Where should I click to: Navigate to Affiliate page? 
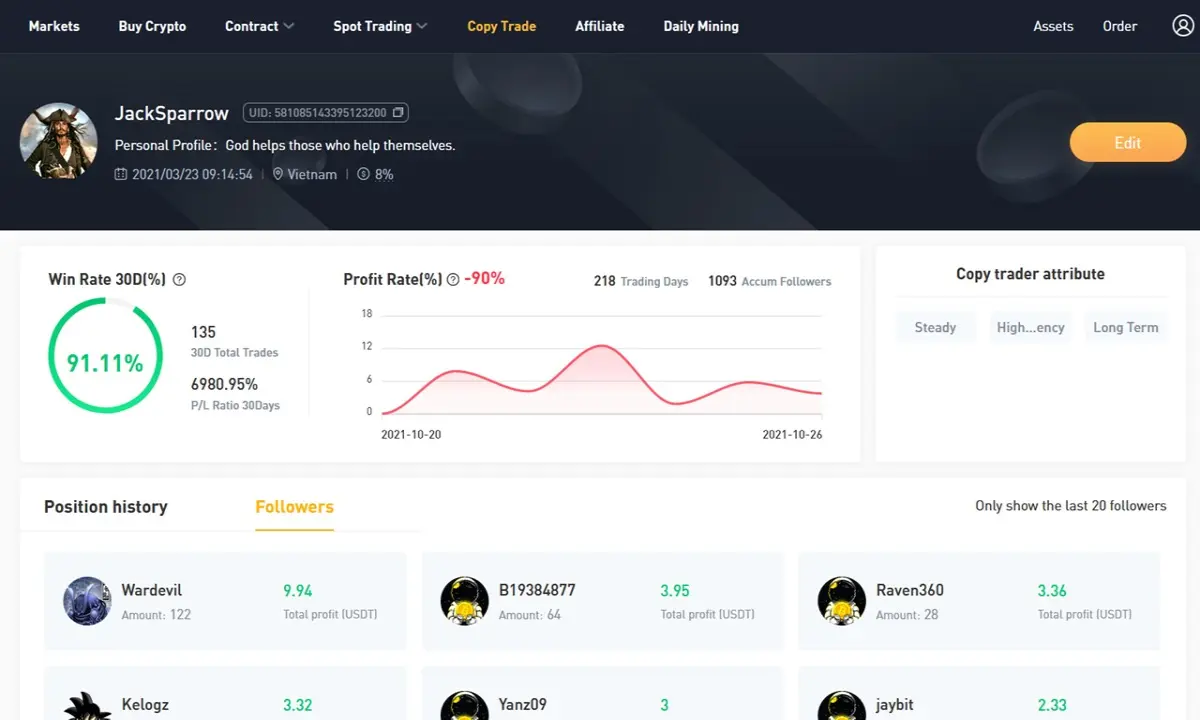click(x=600, y=26)
